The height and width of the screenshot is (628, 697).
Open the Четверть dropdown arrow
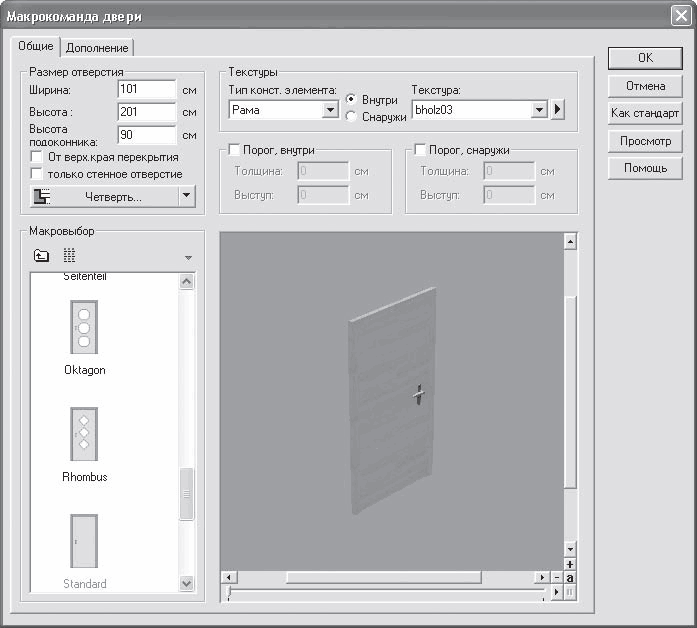point(186,197)
